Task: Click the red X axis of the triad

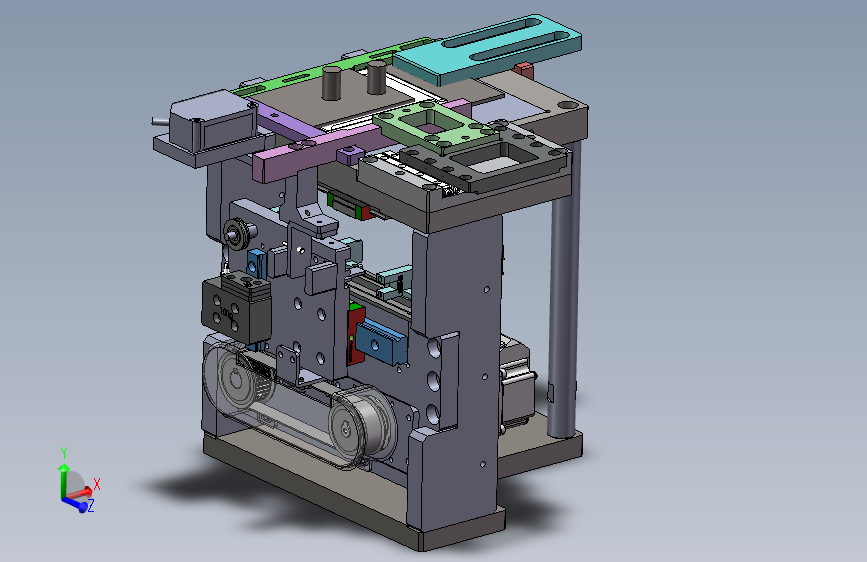Action: point(79,494)
